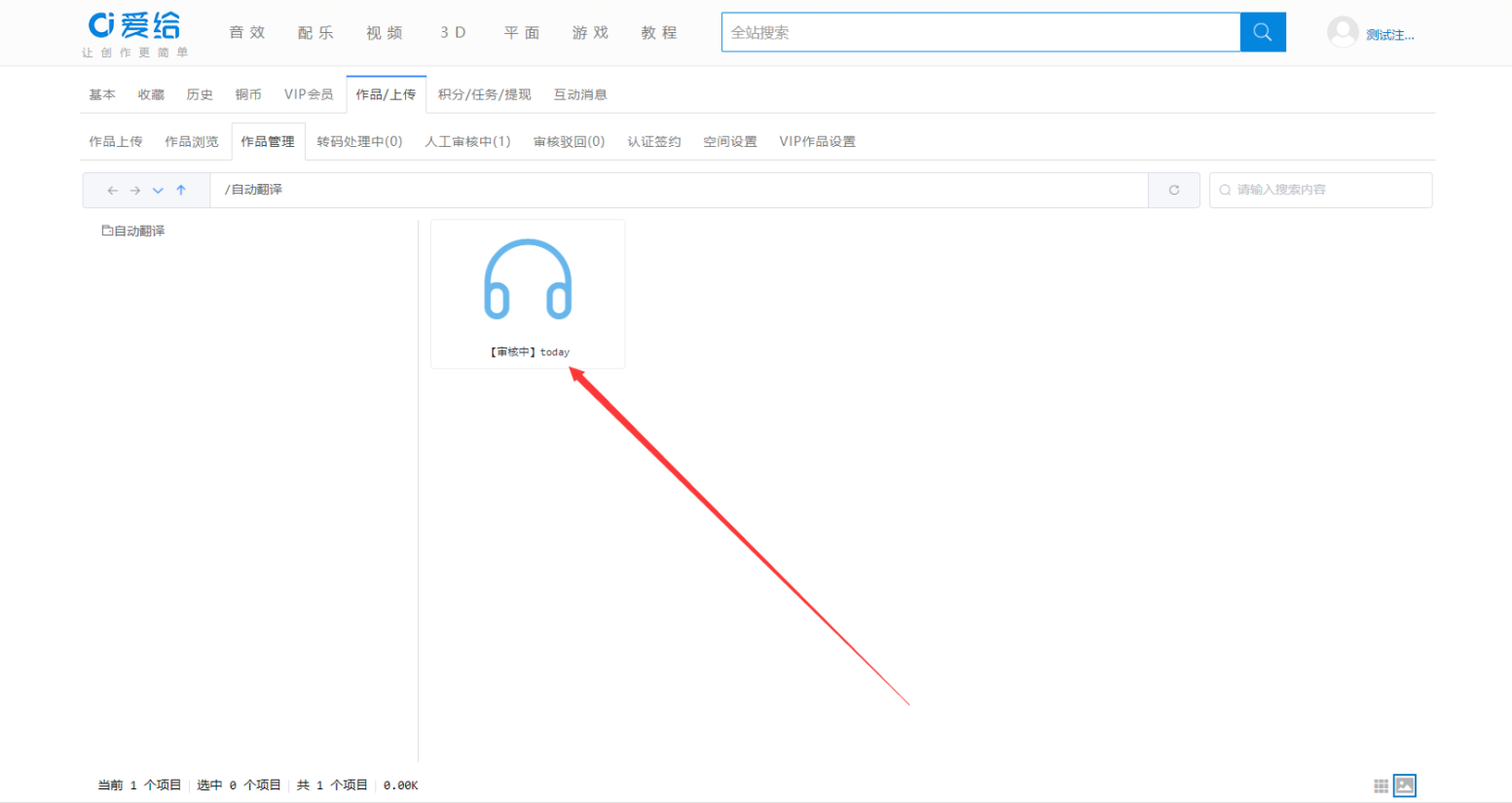1512x803 pixels.
Task: Go forward with the right arrow
Action: pyautogui.click(x=135, y=190)
